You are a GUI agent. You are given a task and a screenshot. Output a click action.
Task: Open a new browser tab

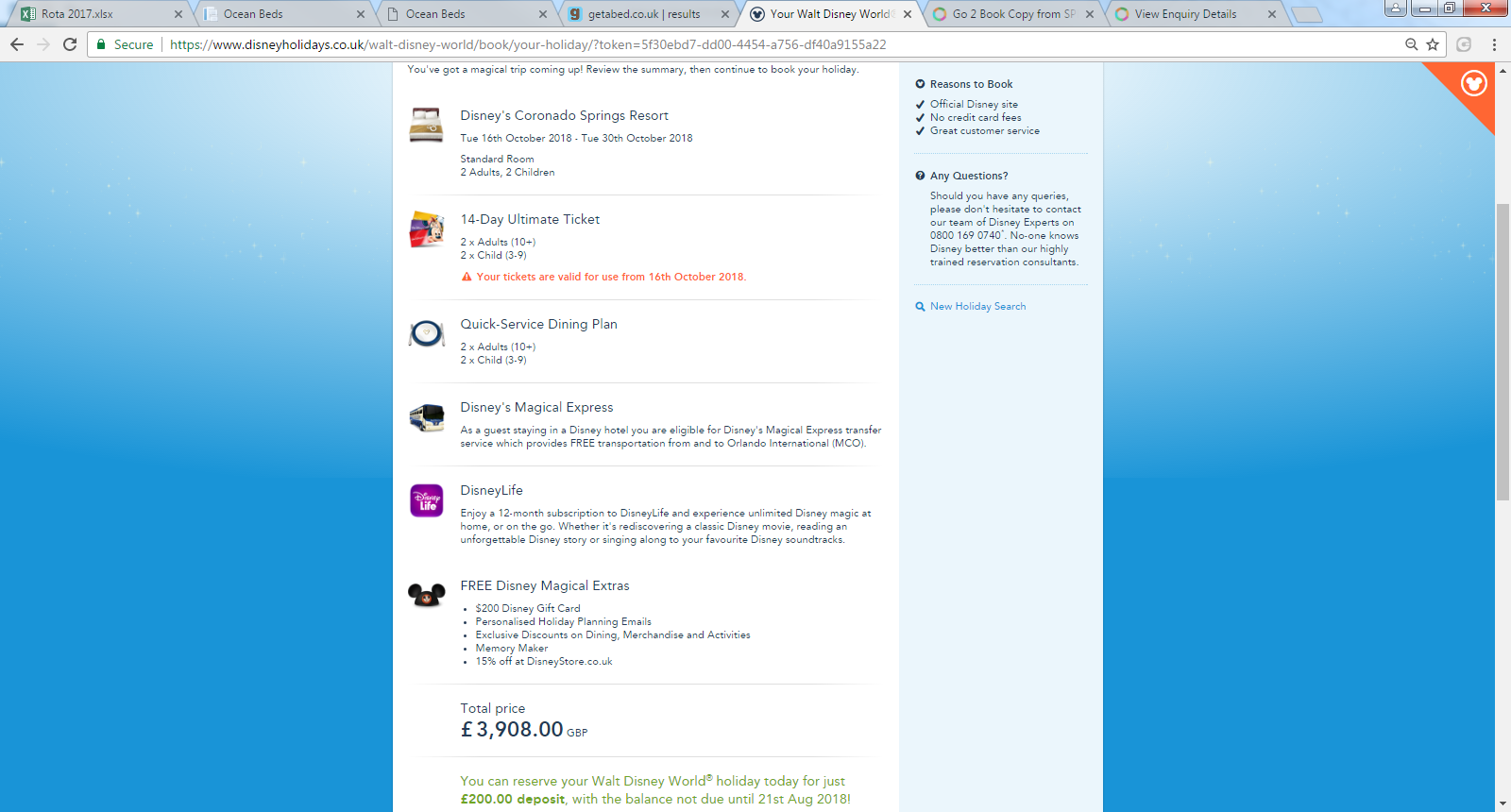click(x=1306, y=14)
